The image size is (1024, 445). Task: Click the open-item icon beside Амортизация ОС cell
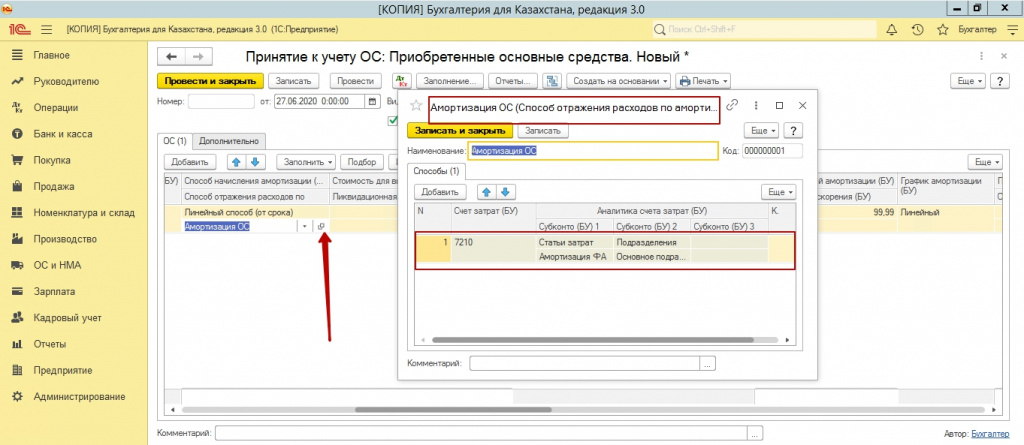click(321, 226)
